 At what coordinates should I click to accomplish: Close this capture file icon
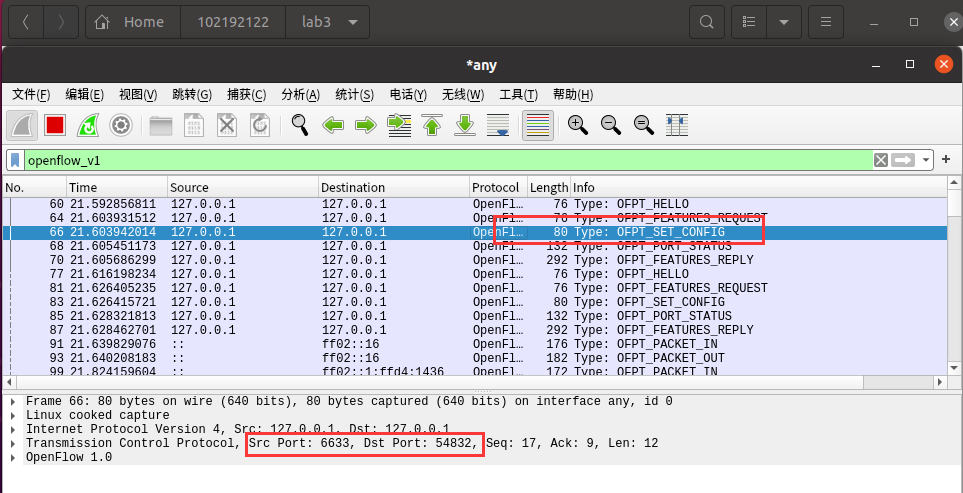227,126
